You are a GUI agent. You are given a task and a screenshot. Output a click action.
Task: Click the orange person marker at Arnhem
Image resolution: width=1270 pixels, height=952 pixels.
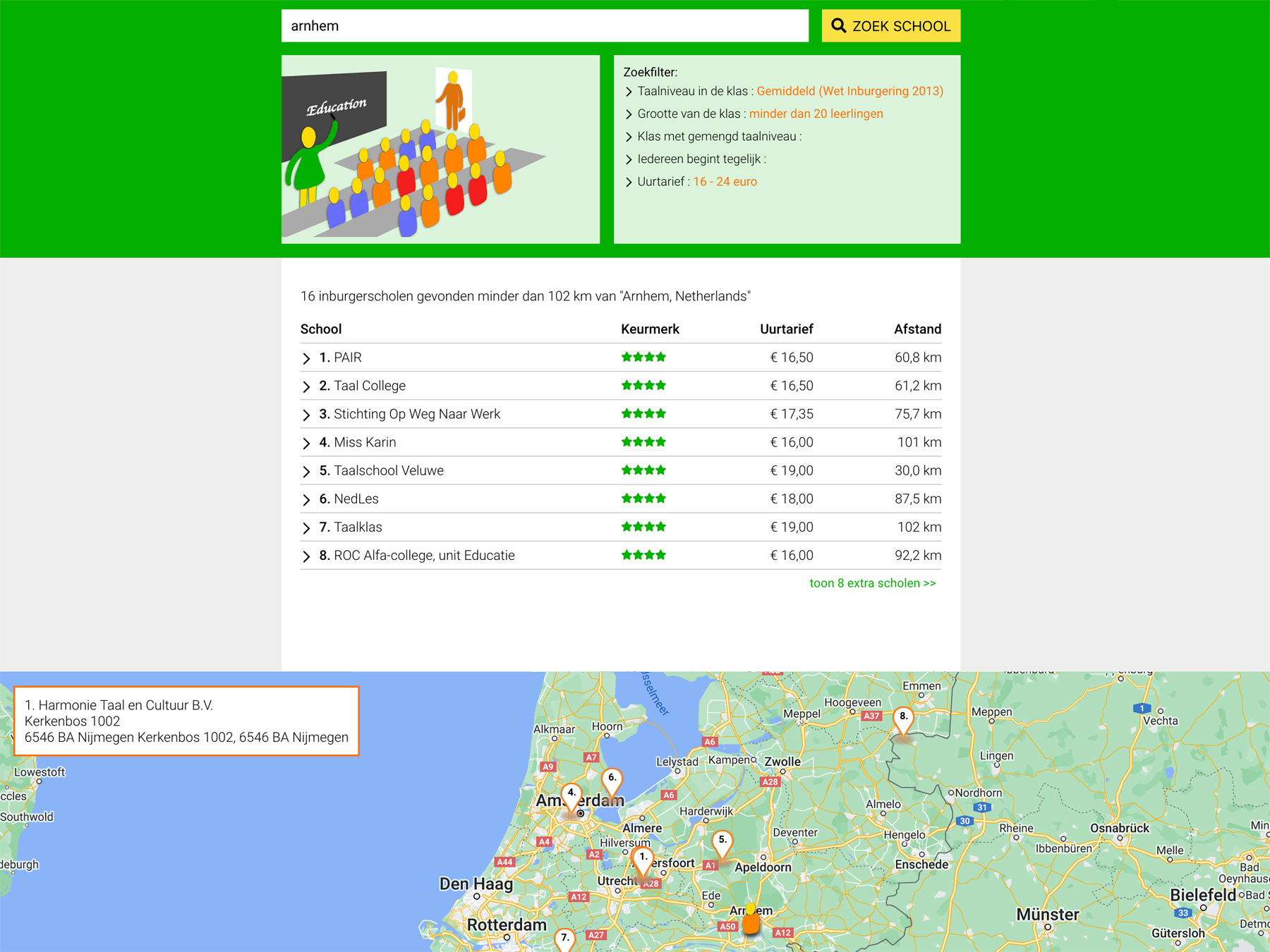click(751, 919)
